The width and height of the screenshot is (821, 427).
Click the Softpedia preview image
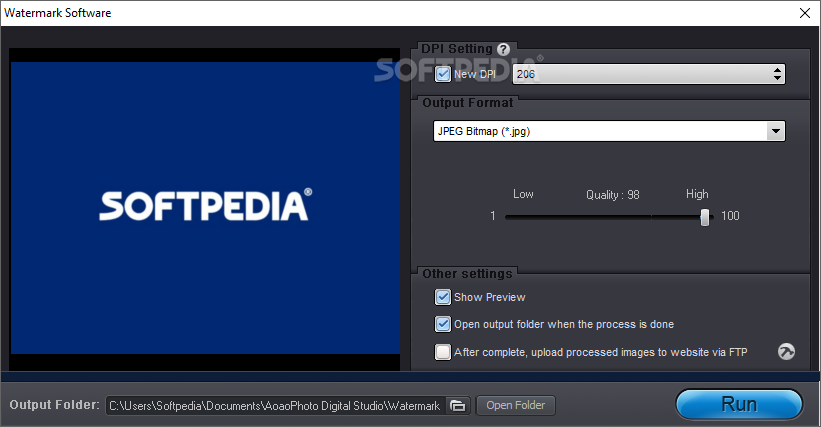[x=205, y=208]
